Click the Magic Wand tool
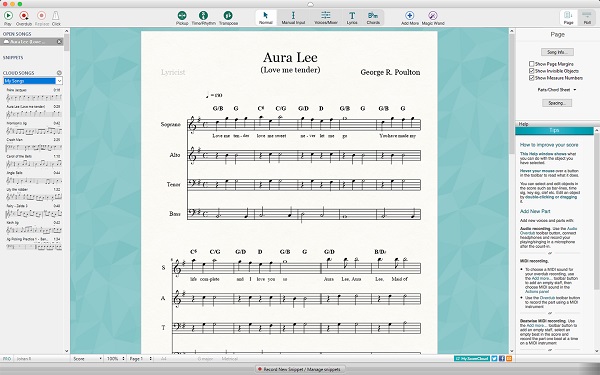600x375 pixels. click(x=433, y=15)
